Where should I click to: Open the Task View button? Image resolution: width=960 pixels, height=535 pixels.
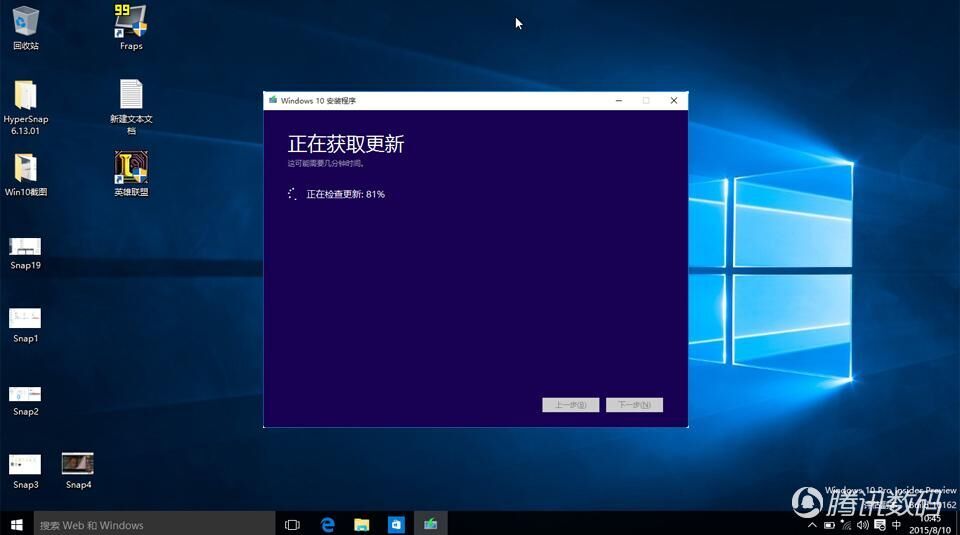pyautogui.click(x=292, y=524)
